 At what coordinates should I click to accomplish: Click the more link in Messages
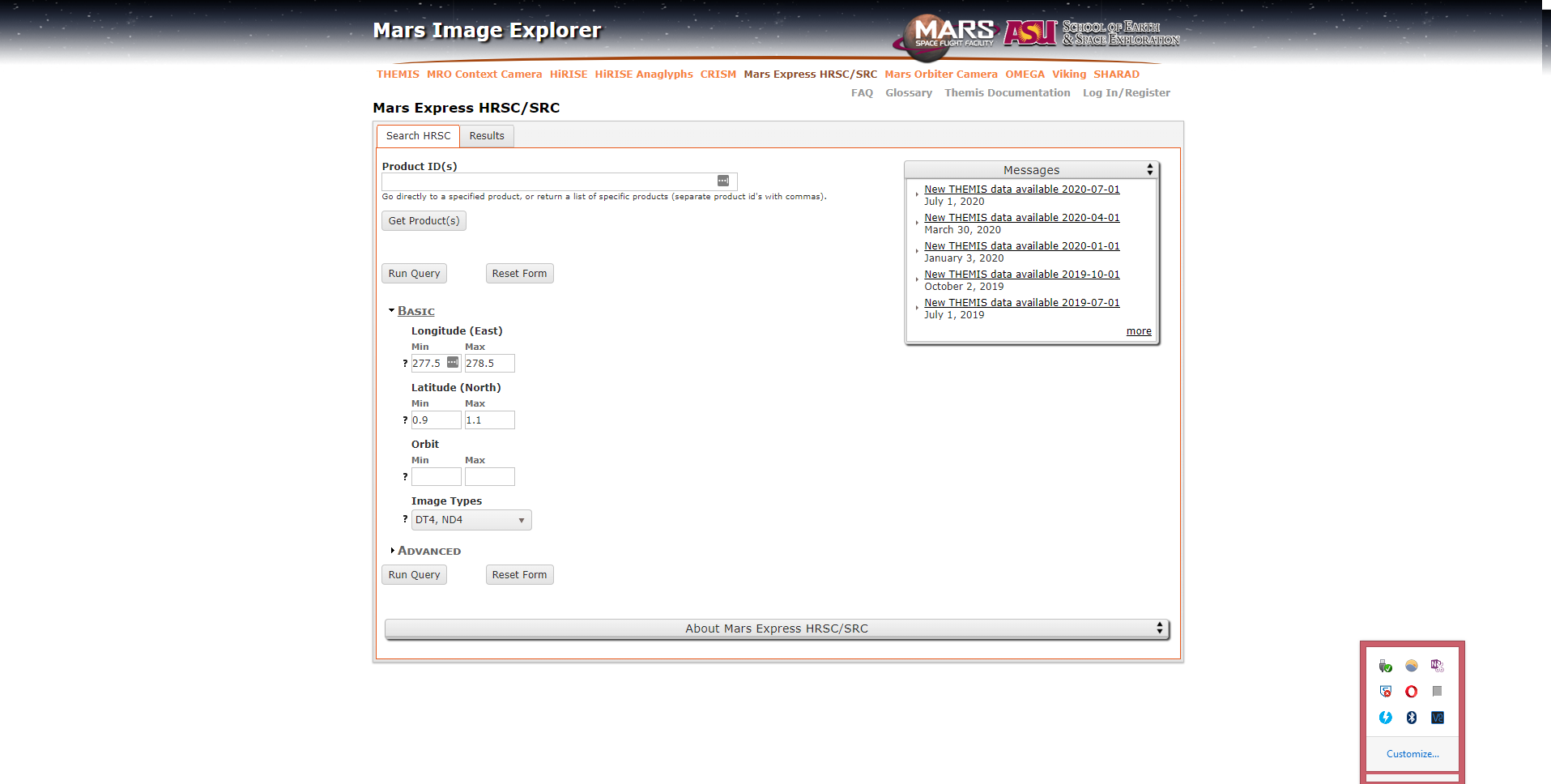[x=1139, y=331]
